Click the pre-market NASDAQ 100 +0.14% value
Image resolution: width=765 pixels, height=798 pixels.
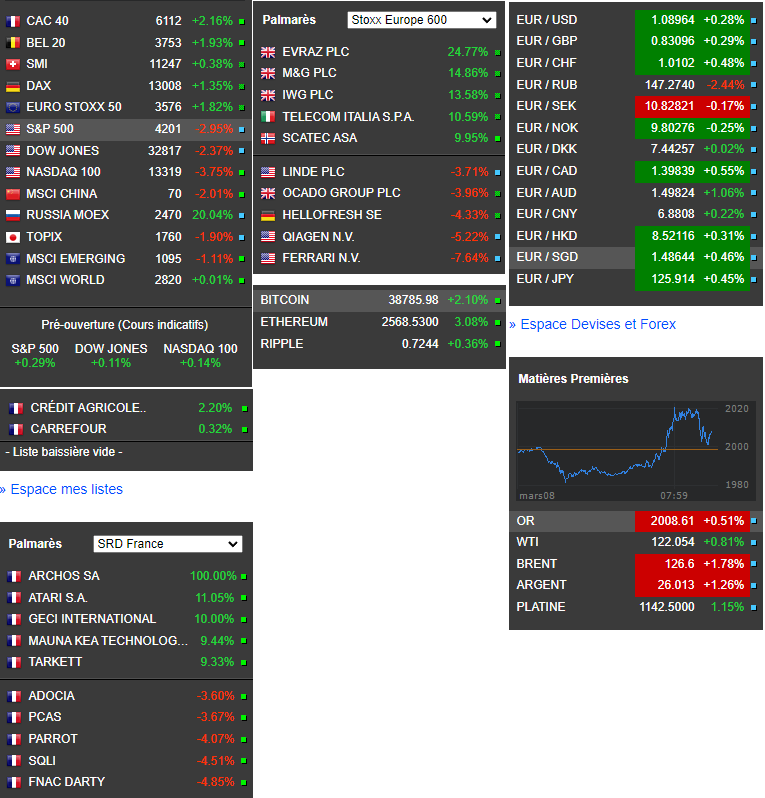[x=200, y=363]
